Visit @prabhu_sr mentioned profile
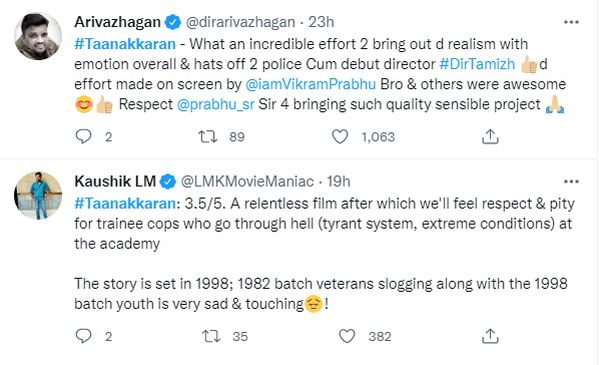 point(215,104)
